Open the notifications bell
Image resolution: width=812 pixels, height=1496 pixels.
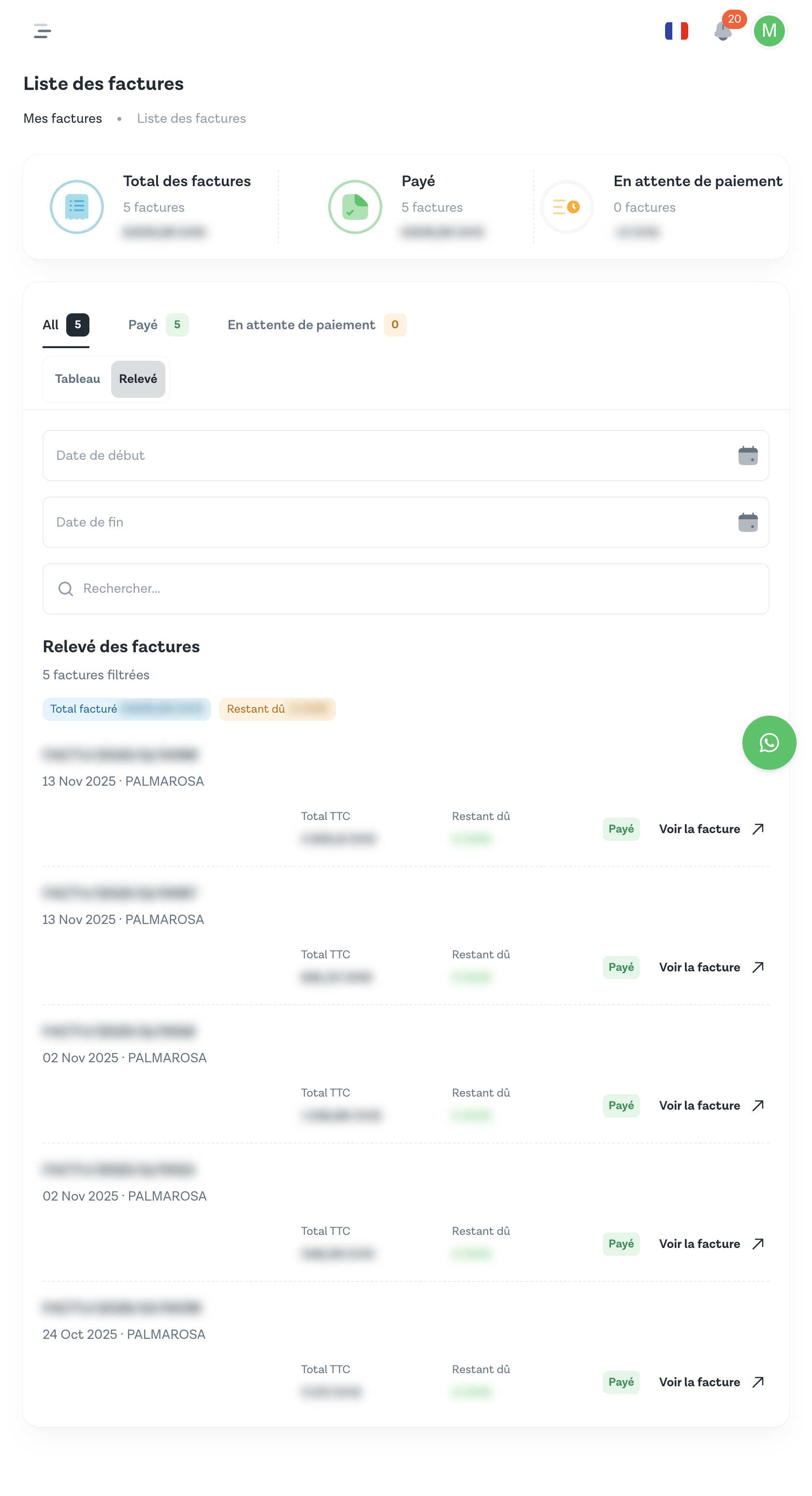tap(723, 31)
